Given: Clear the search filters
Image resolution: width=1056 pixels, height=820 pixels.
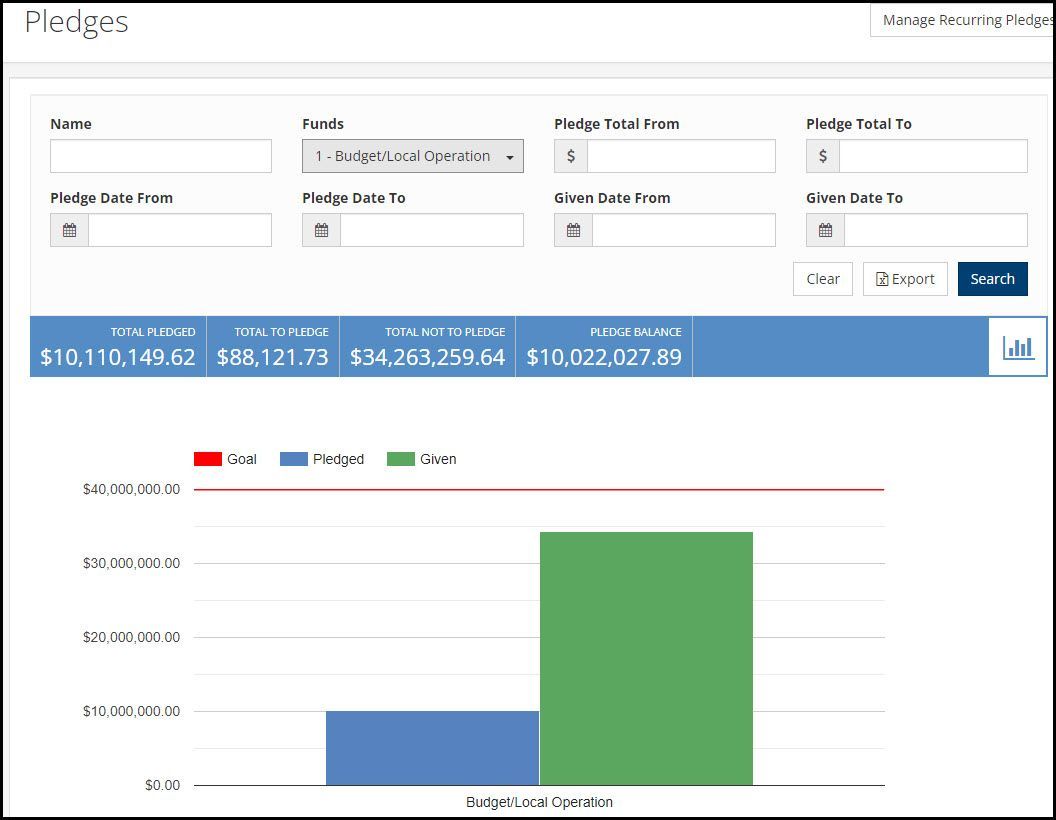Looking at the screenshot, I should tap(822, 279).
